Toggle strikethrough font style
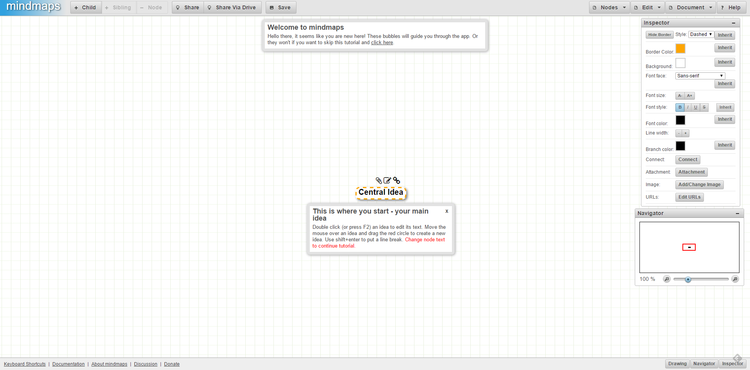 click(x=704, y=108)
